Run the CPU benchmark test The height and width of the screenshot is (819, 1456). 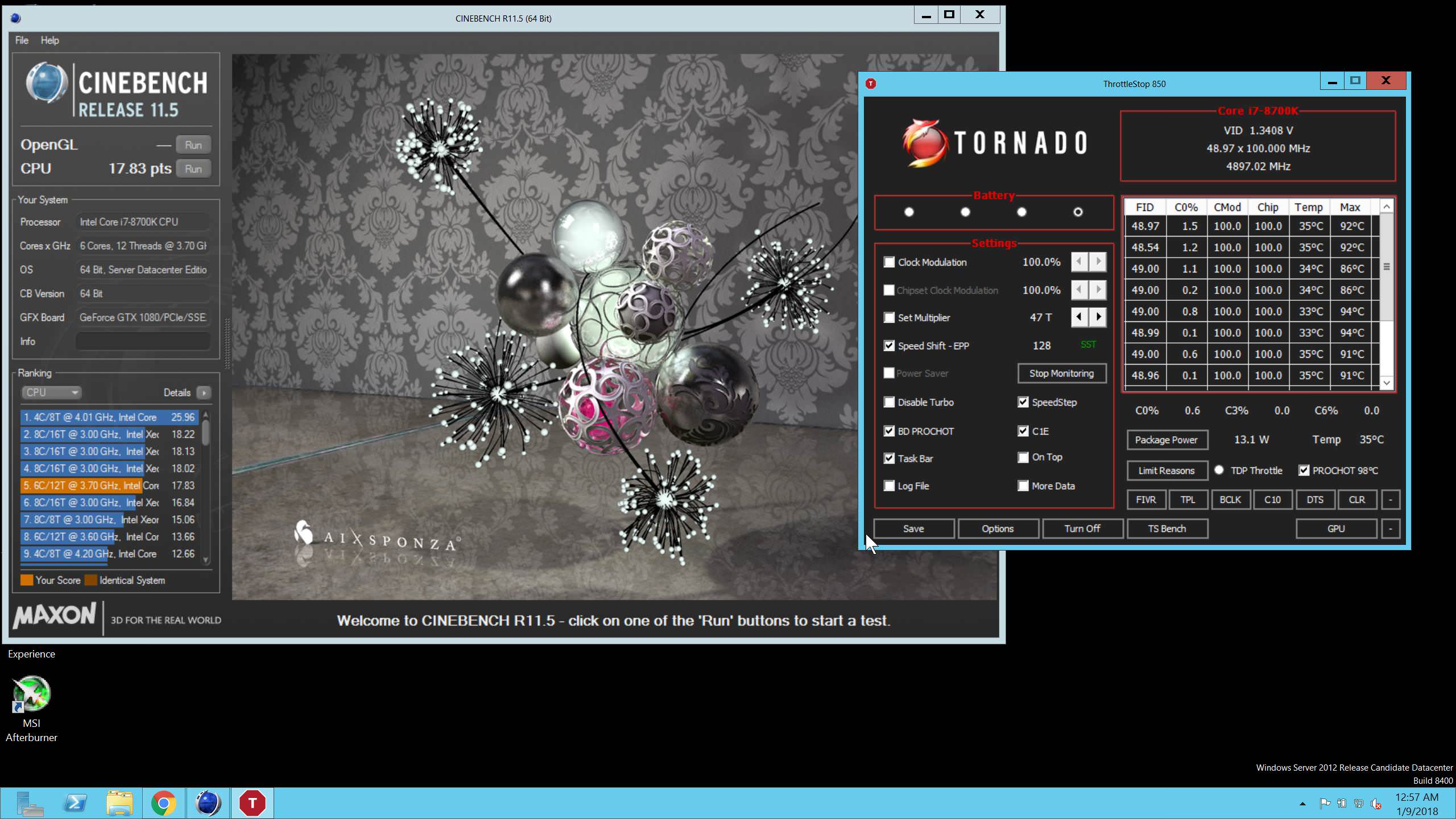point(193,169)
